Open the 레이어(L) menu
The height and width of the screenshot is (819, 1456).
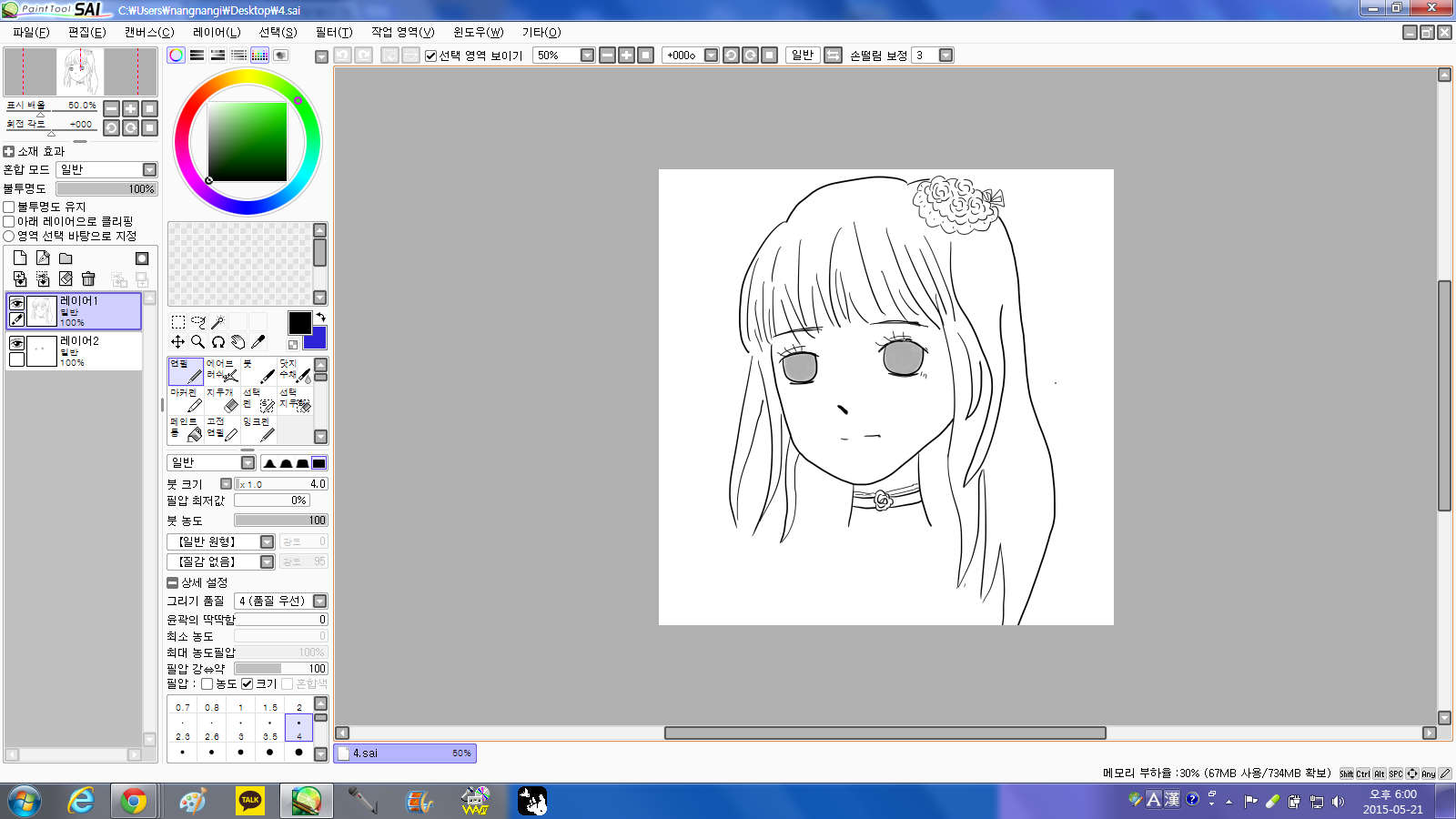click(217, 32)
